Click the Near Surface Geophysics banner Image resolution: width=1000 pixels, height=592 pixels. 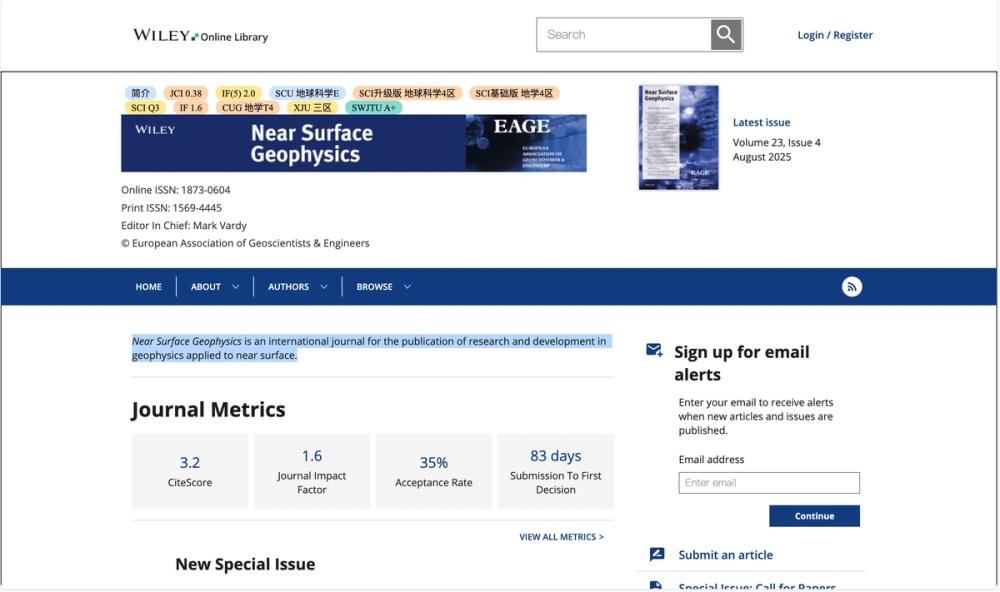pos(354,143)
